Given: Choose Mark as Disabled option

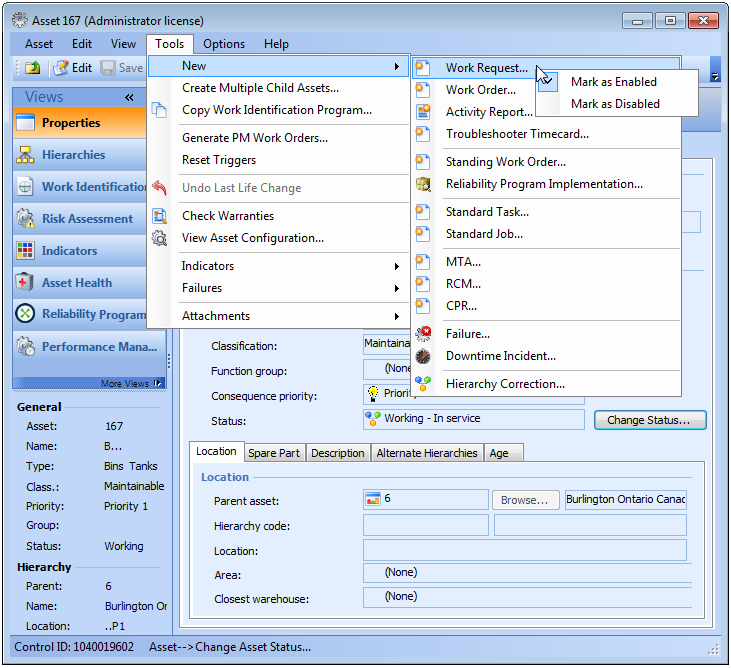Looking at the screenshot, I should point(615,104).
